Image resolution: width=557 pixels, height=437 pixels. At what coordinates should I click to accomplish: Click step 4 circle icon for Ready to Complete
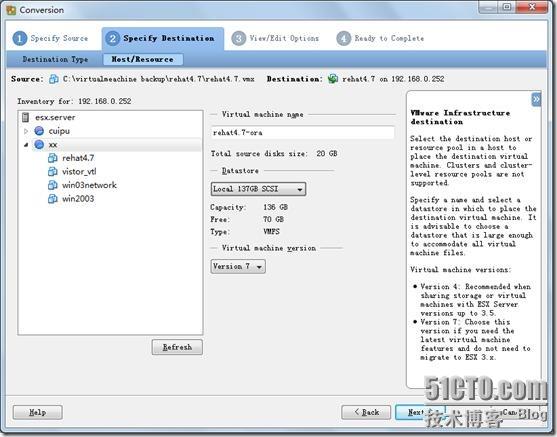344,38
